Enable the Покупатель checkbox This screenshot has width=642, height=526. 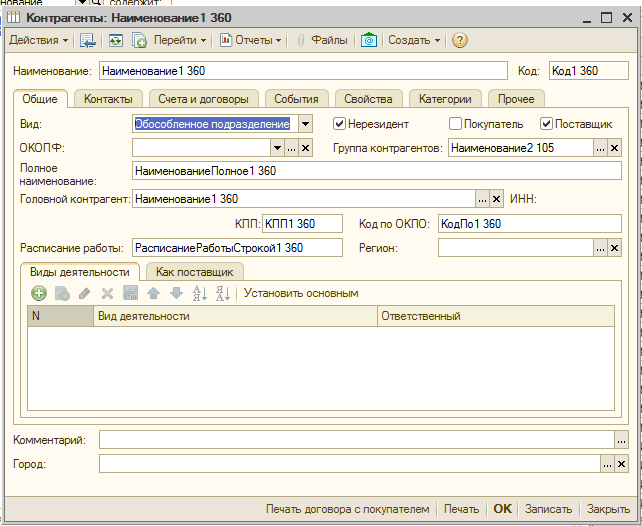click(x=456, y=124)
